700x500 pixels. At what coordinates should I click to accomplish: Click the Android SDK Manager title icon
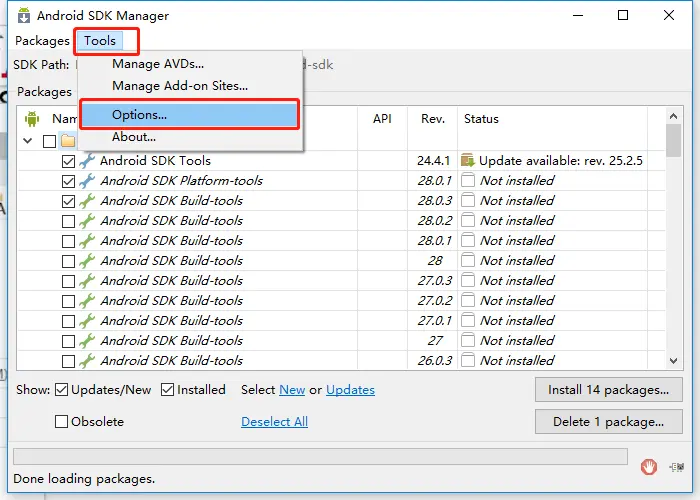(x=24, y=15)
